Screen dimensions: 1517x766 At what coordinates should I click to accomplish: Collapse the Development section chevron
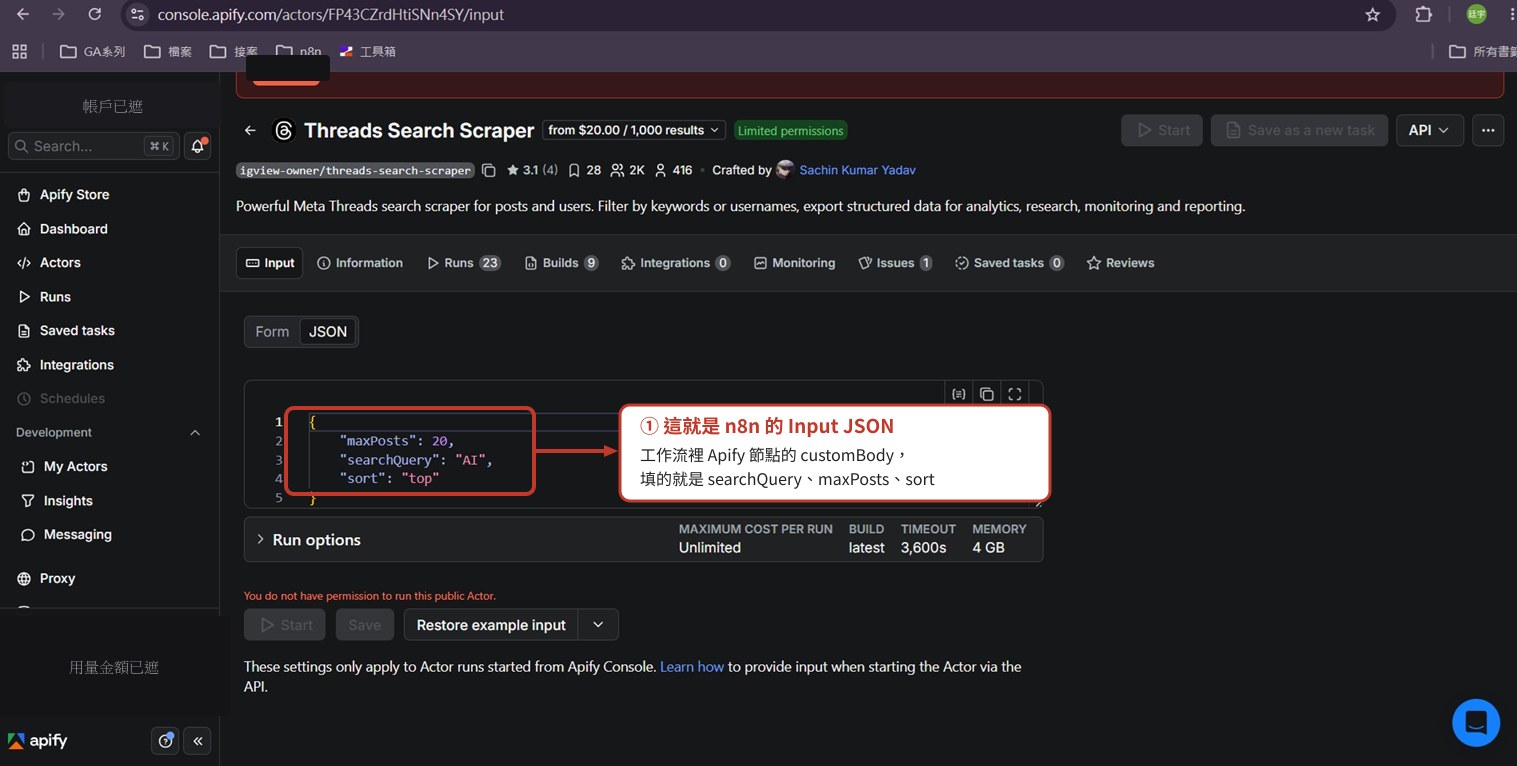[195, 433]
